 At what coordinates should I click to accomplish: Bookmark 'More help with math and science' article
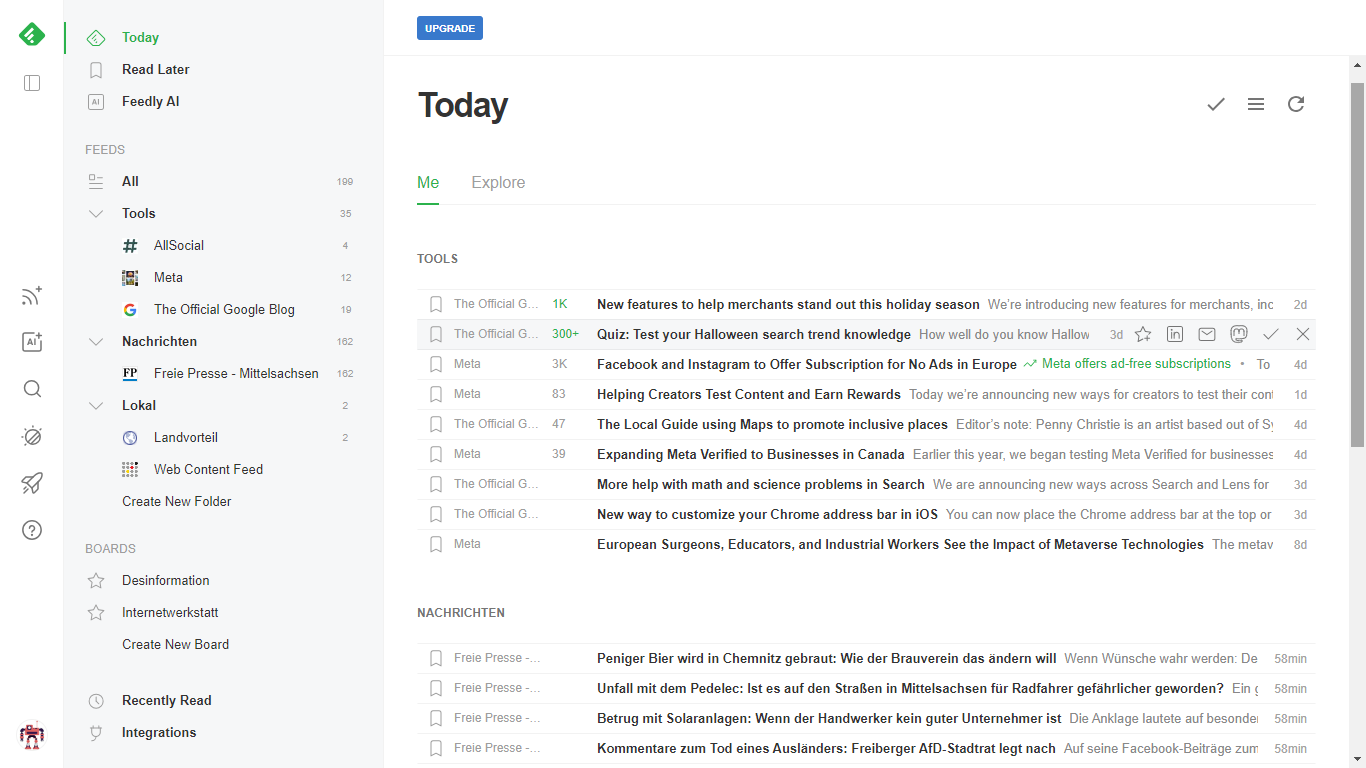(436, 484)
